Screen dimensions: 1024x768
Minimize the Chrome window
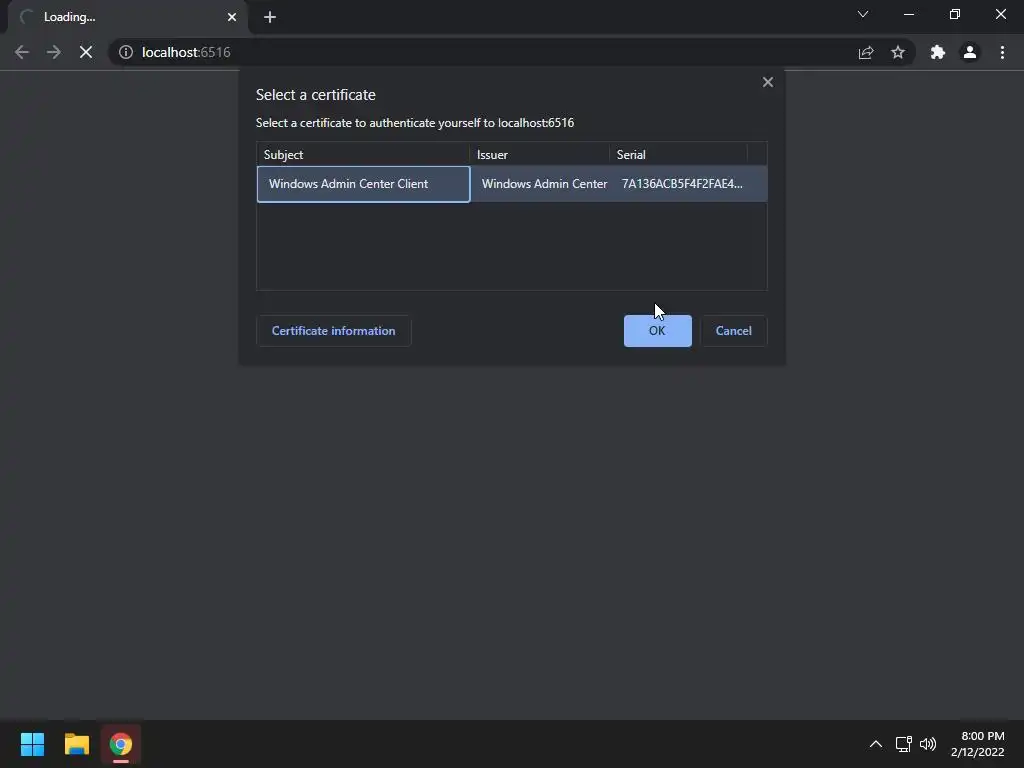coord(908,14)
